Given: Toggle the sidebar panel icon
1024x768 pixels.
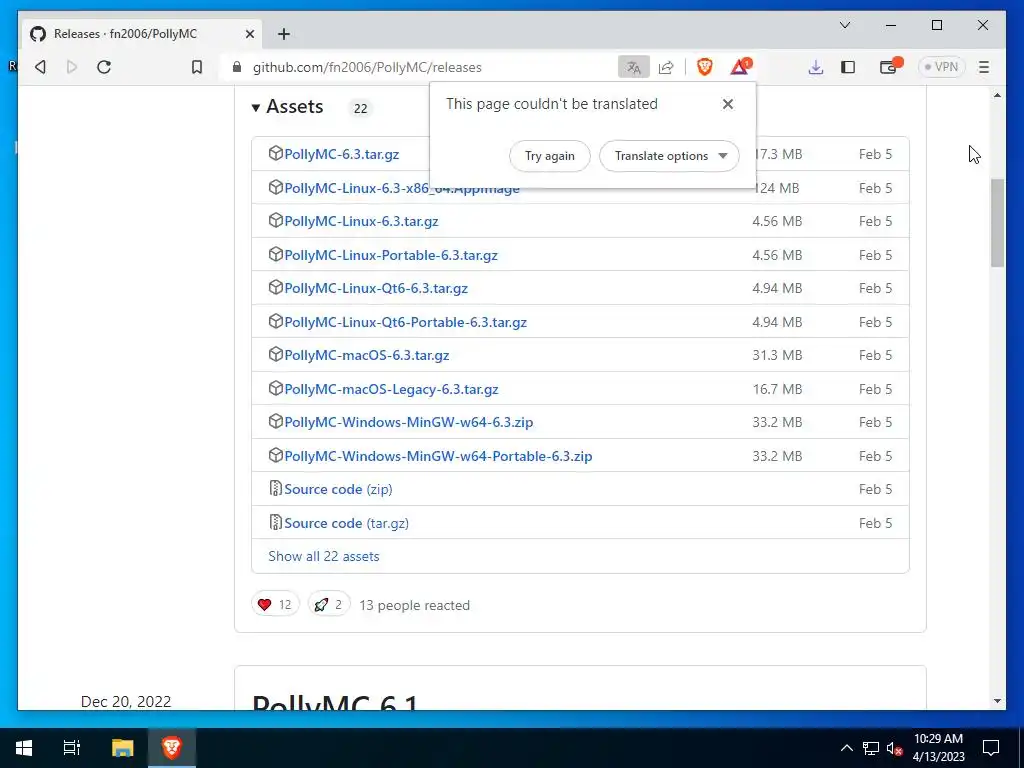Looking at the screenshot, I should (x=848, y=67).
